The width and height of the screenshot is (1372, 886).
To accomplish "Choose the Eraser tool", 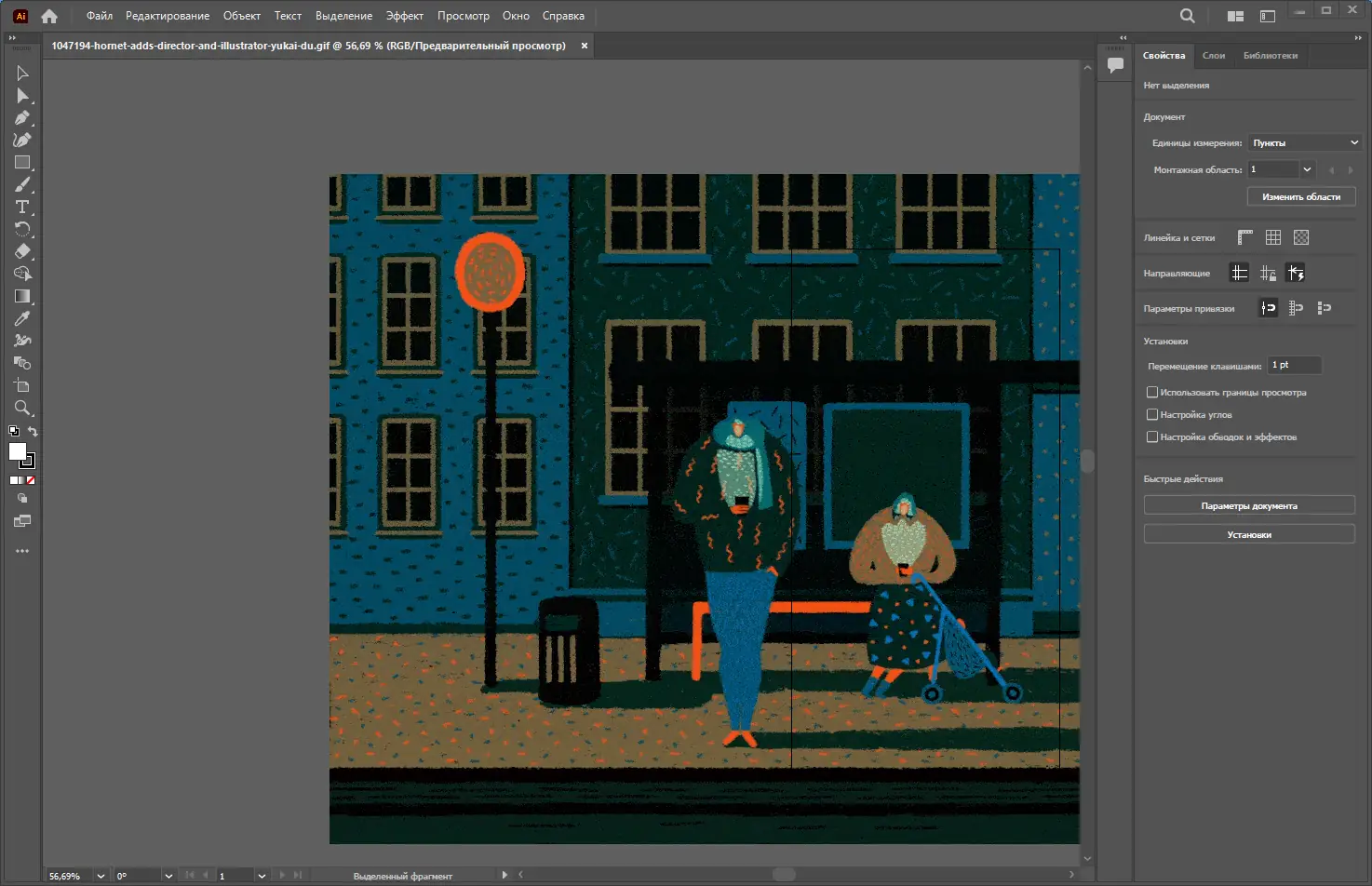I will coord(22,251).
